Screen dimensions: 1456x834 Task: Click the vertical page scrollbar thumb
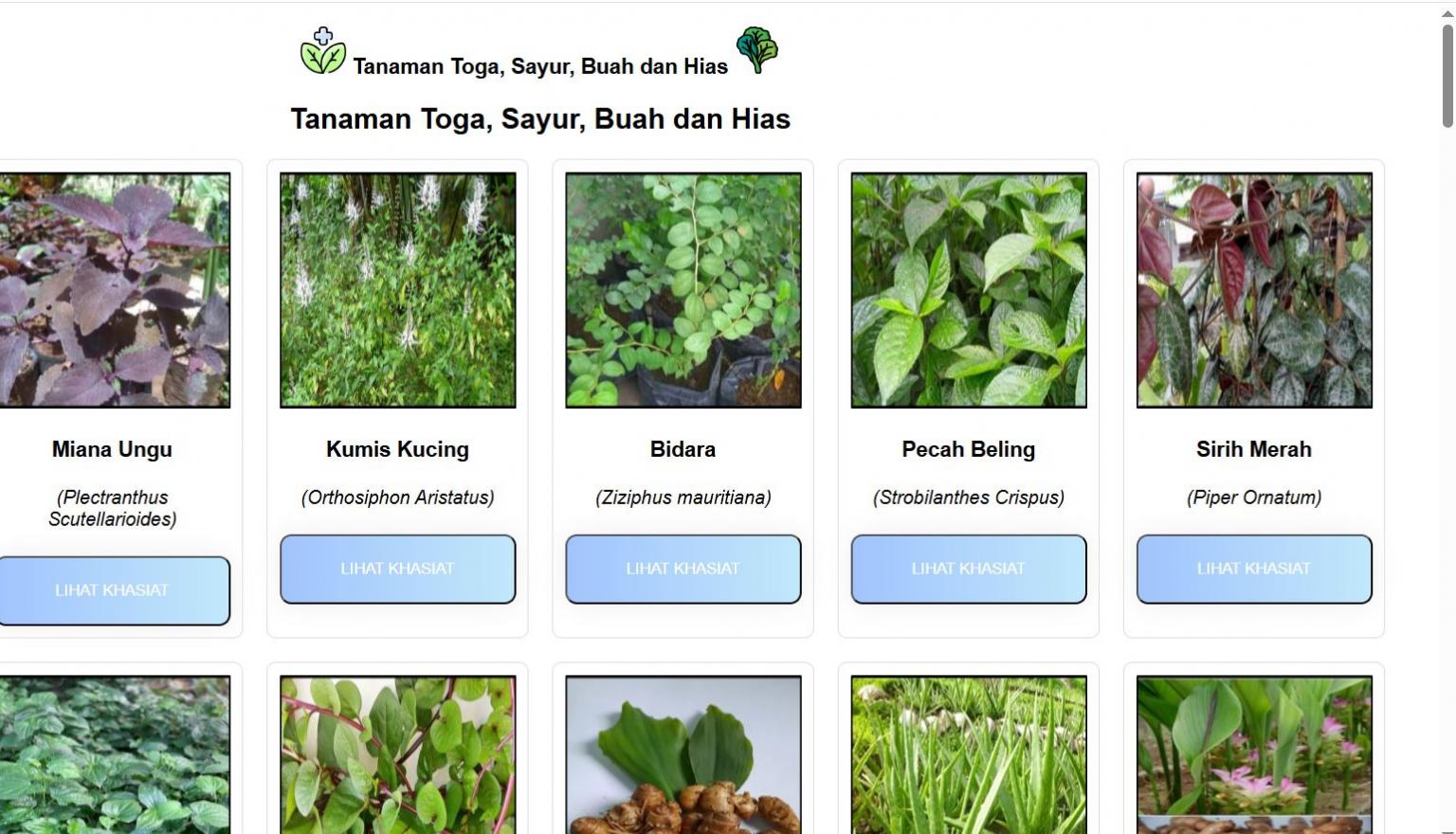pos(1447,76)
